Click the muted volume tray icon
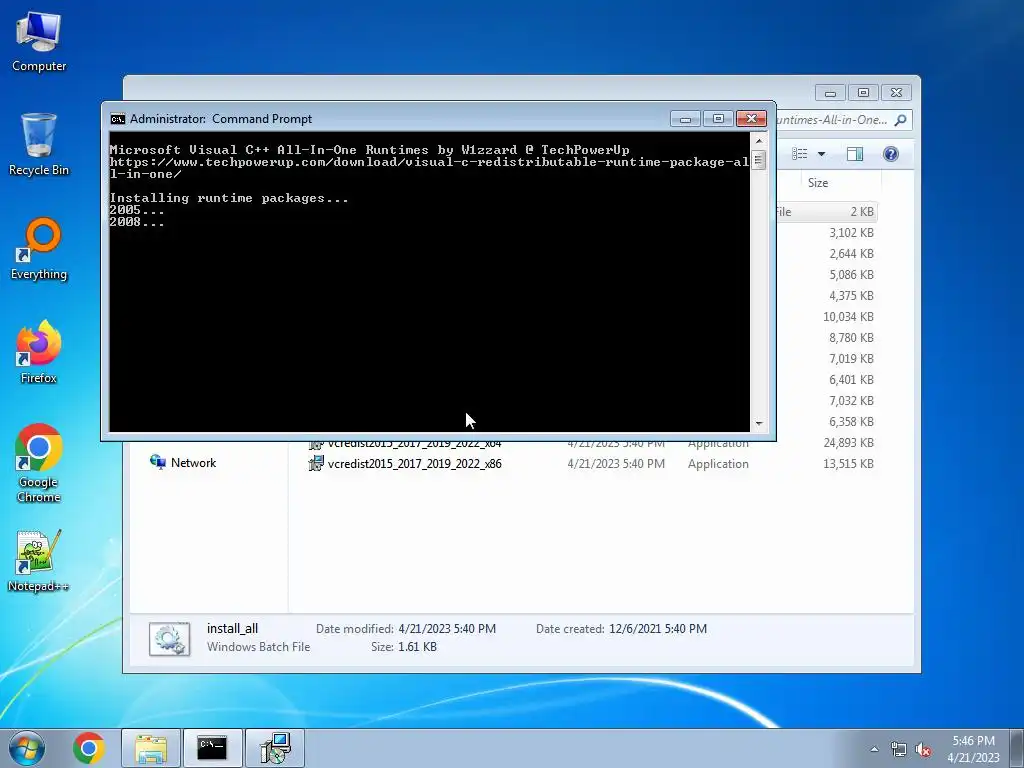1024x768 pixels. 923,749
